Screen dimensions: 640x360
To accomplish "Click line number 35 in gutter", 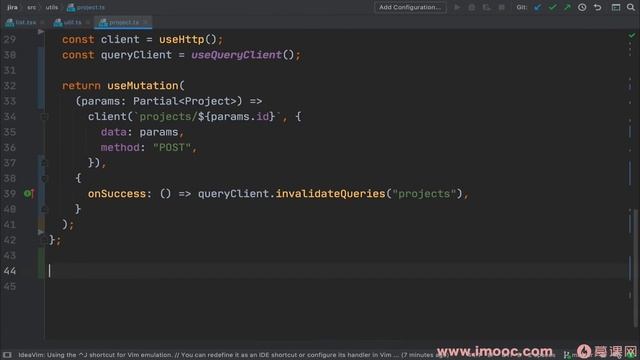I will tap(10, 132).
